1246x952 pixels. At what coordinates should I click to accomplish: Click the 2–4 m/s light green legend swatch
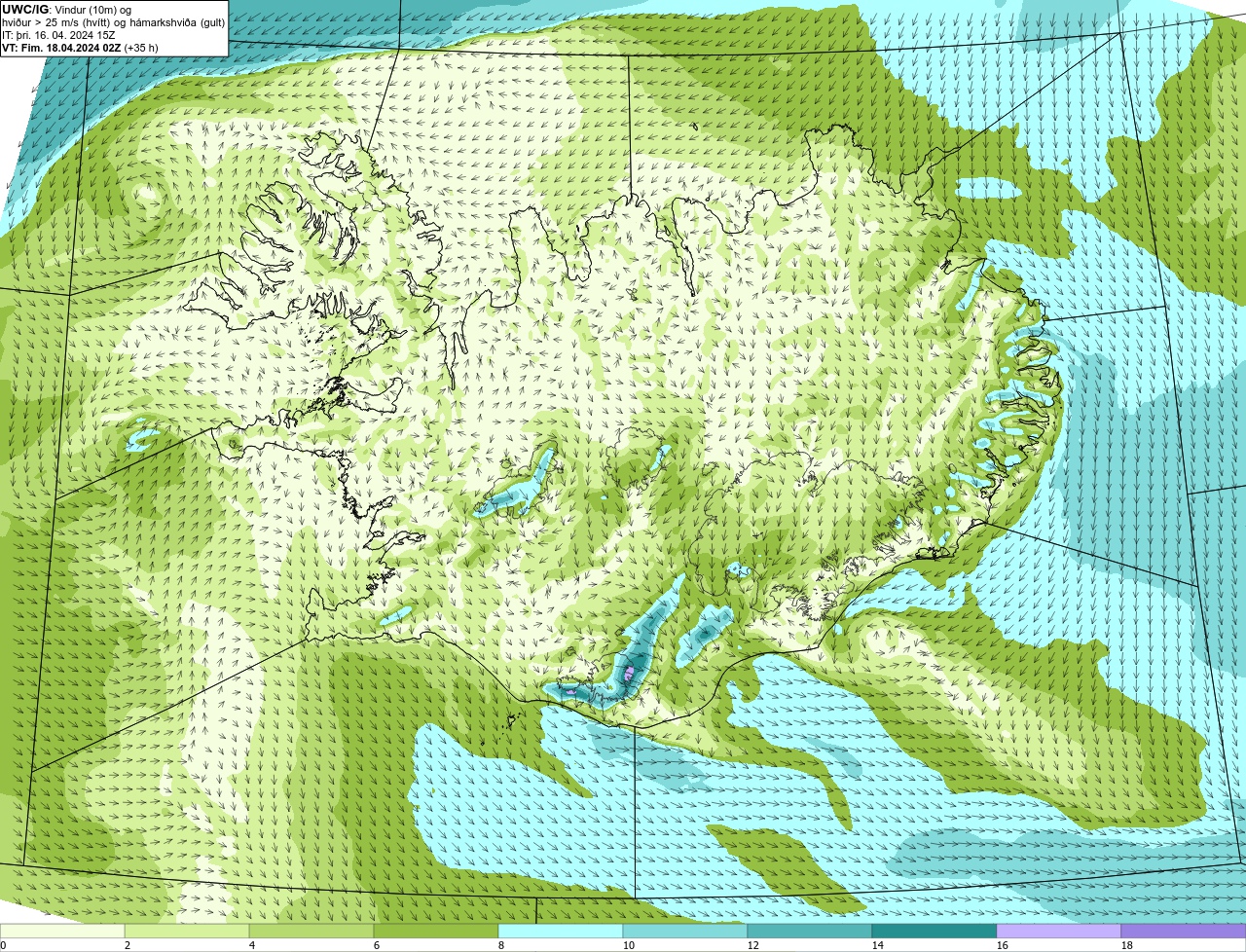tap(187, 931)
